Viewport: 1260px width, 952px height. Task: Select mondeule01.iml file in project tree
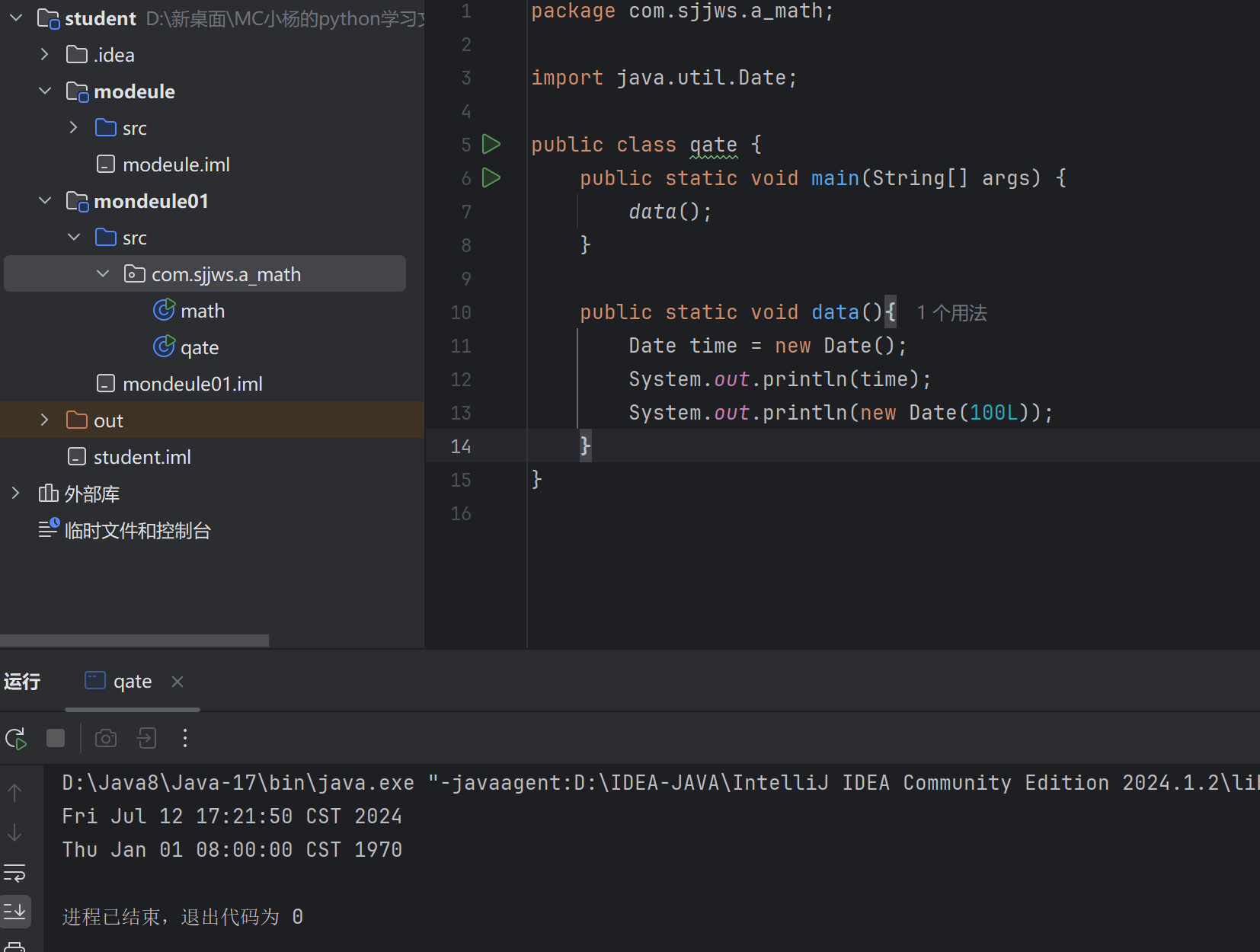(192, 384)
